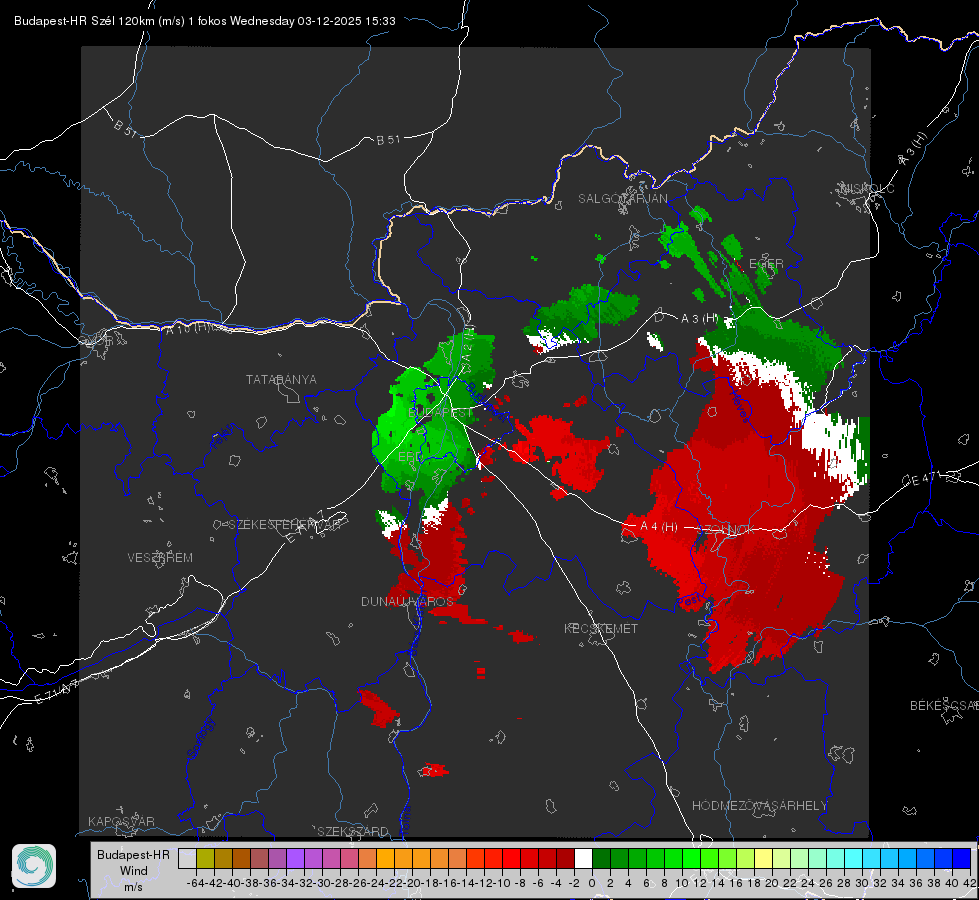Viewport: 979px width, 900px height.
Task: Click the legend value label -64
Action: pos(196,883)
